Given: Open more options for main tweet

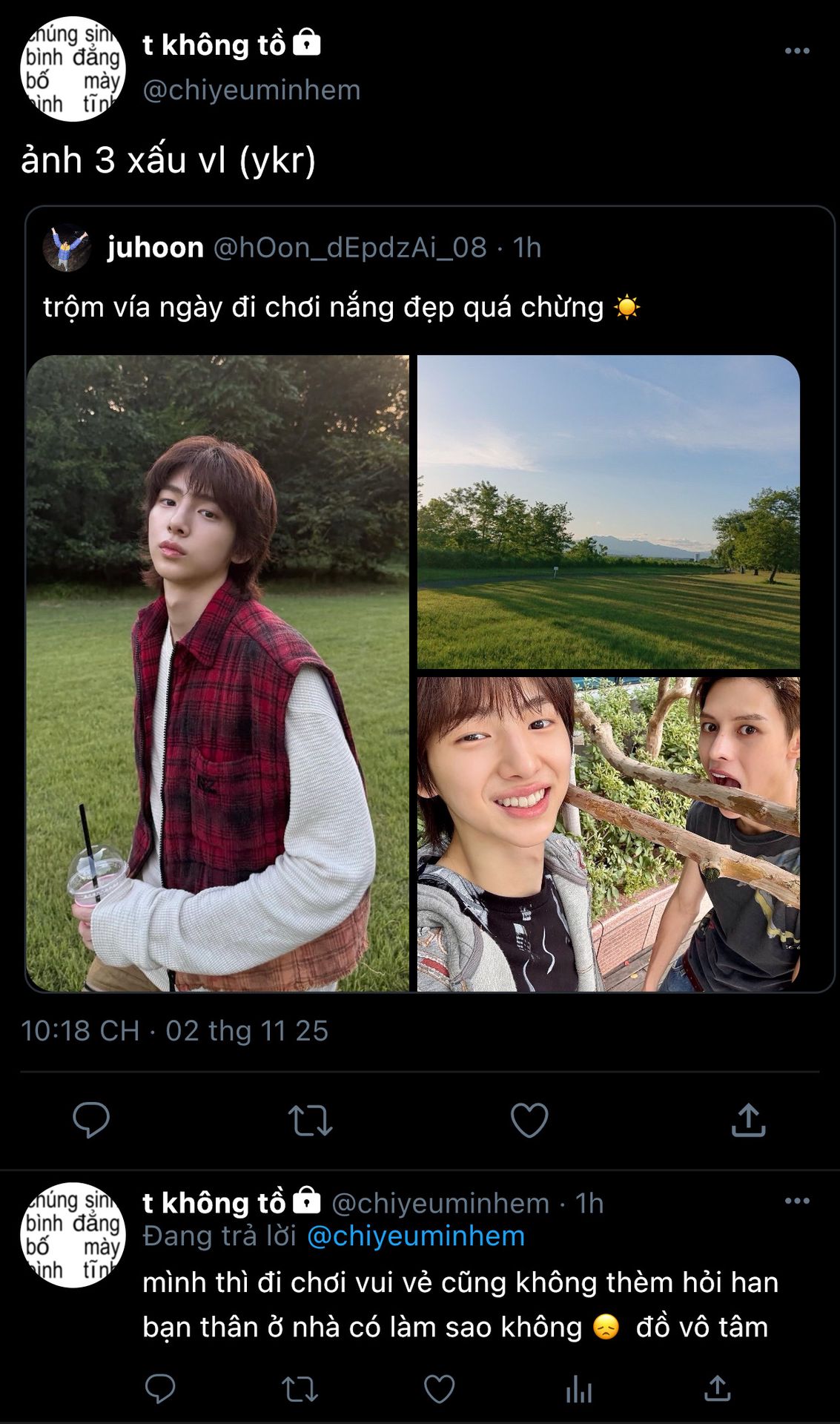Looking at the screenshot, I should tap(797, 50).
